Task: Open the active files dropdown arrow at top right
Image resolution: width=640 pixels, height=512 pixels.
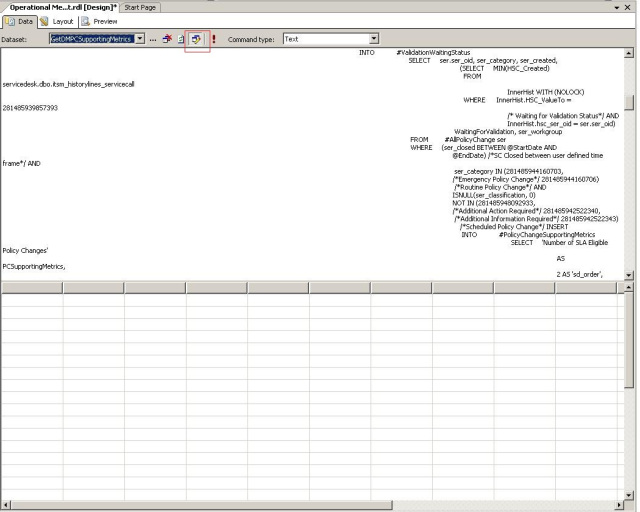Action: (617, 7)
